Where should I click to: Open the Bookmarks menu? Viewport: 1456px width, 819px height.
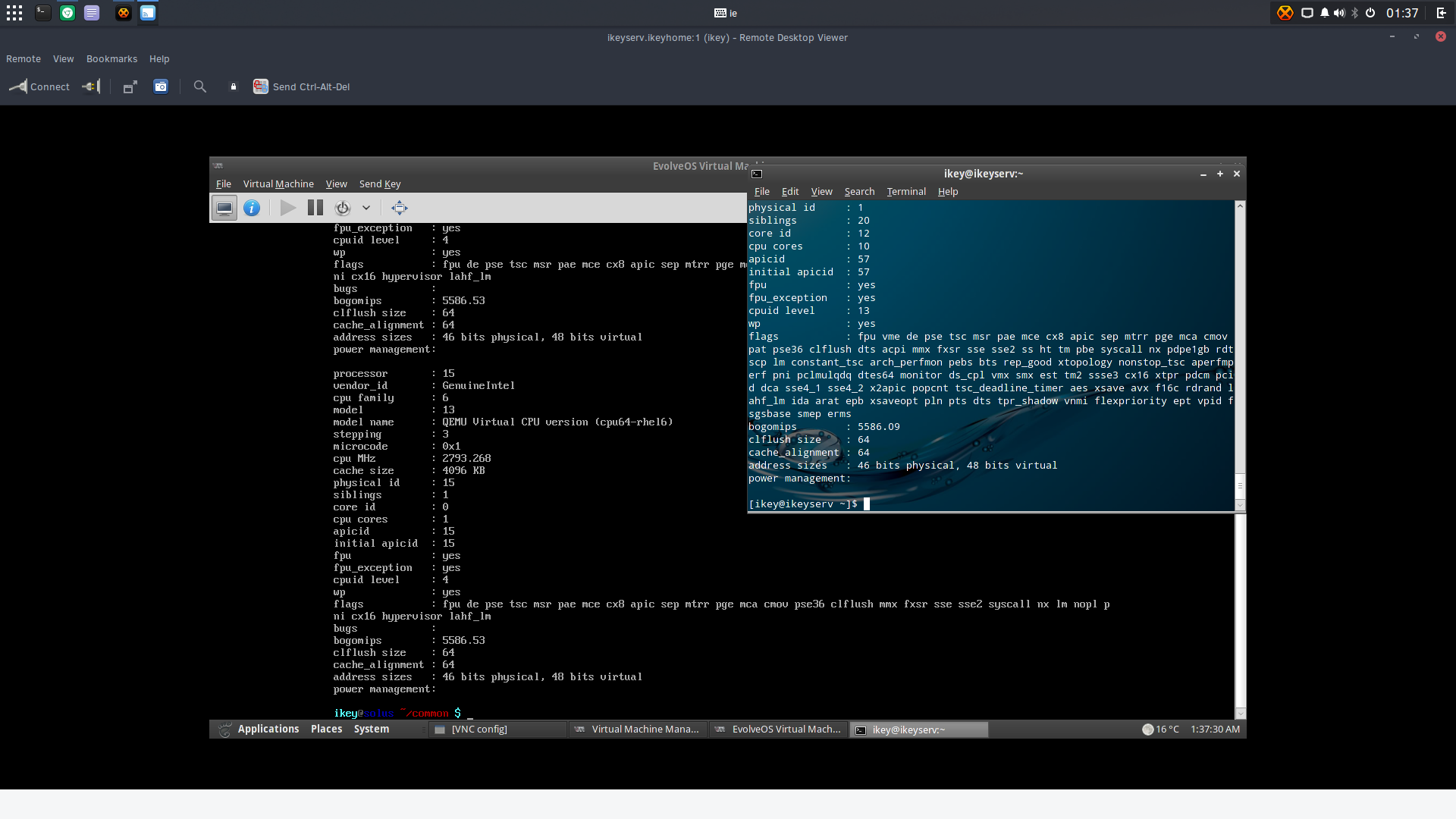pyautogui.click(x=112, y=59)
